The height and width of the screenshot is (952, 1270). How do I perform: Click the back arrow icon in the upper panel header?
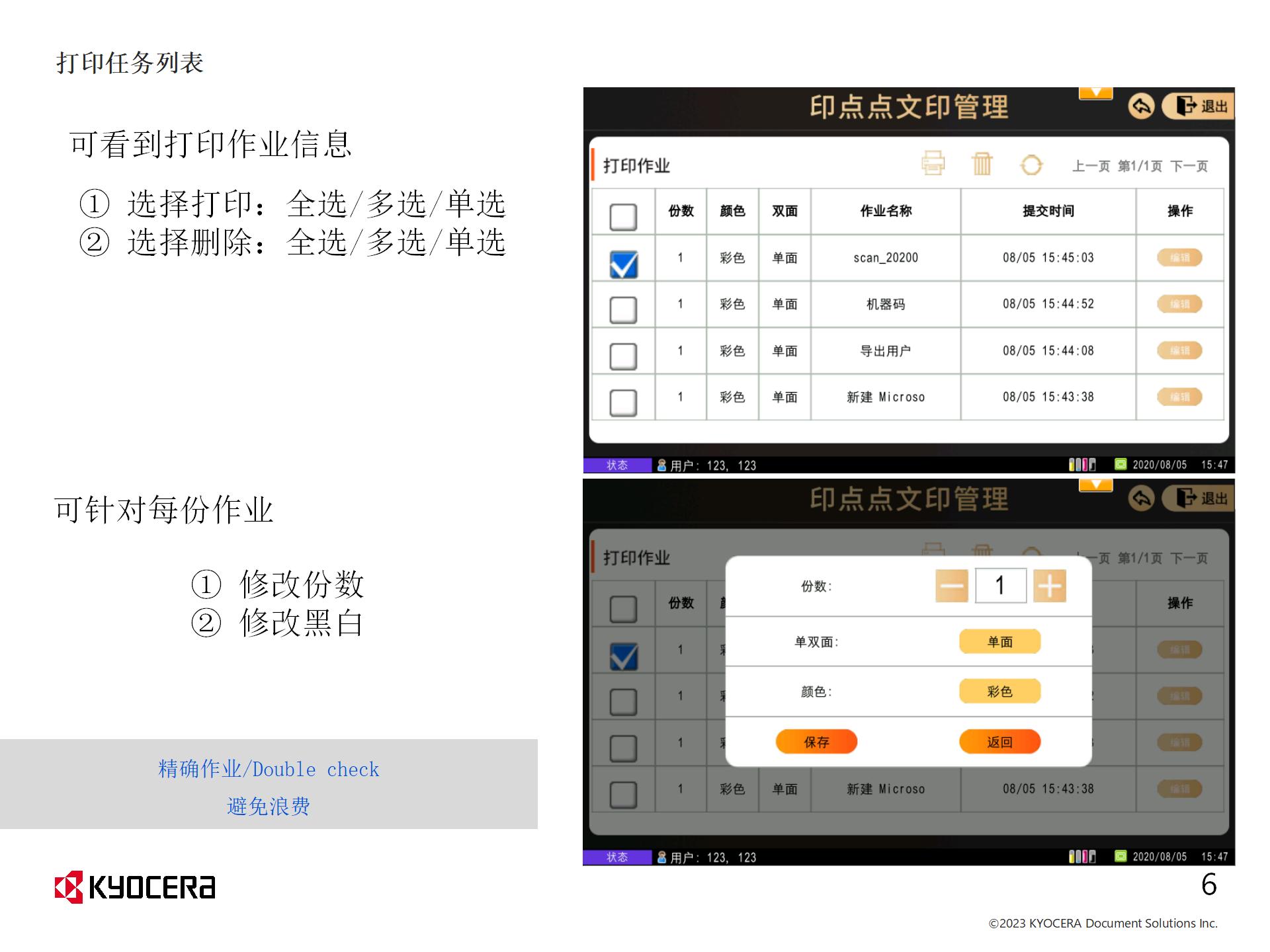coord(1140,106)
